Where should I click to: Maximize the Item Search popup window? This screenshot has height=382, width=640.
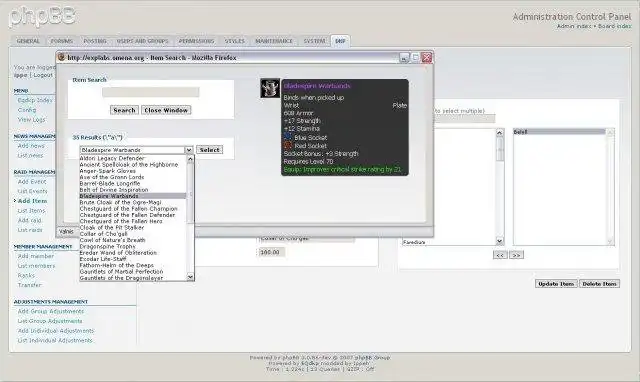pyautogui.click(x=415, y=58)
